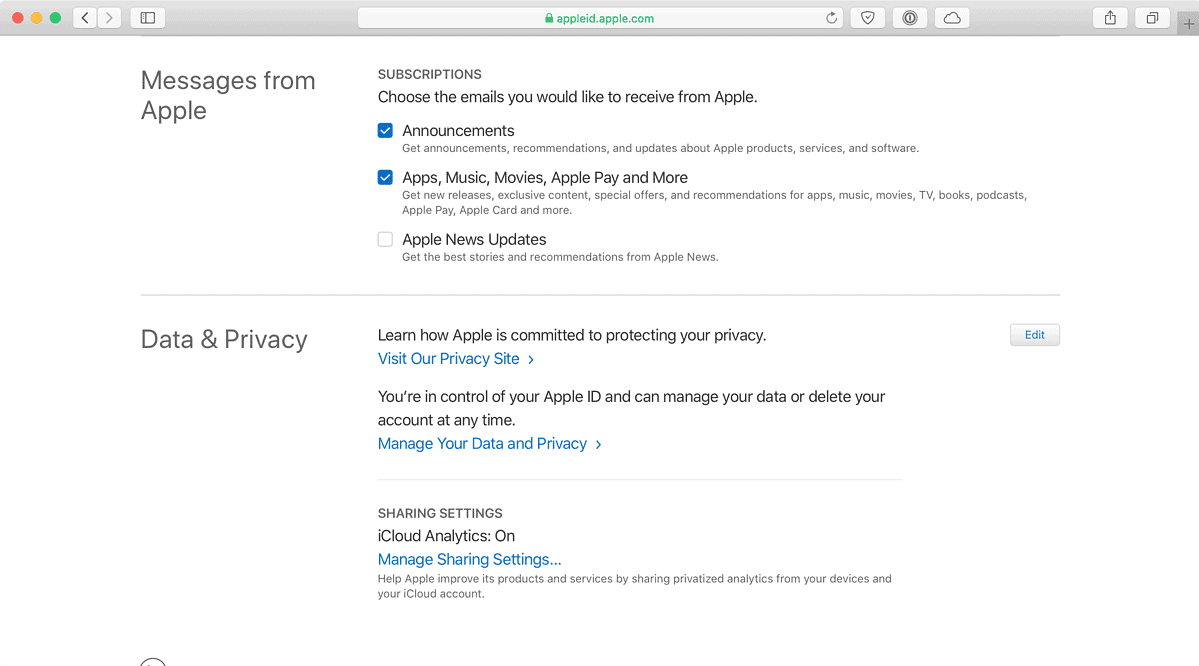Screen dimensions: 1199x666
Task: Click the iCloud Analytics: On text
Action: click(x=447, y=536)
